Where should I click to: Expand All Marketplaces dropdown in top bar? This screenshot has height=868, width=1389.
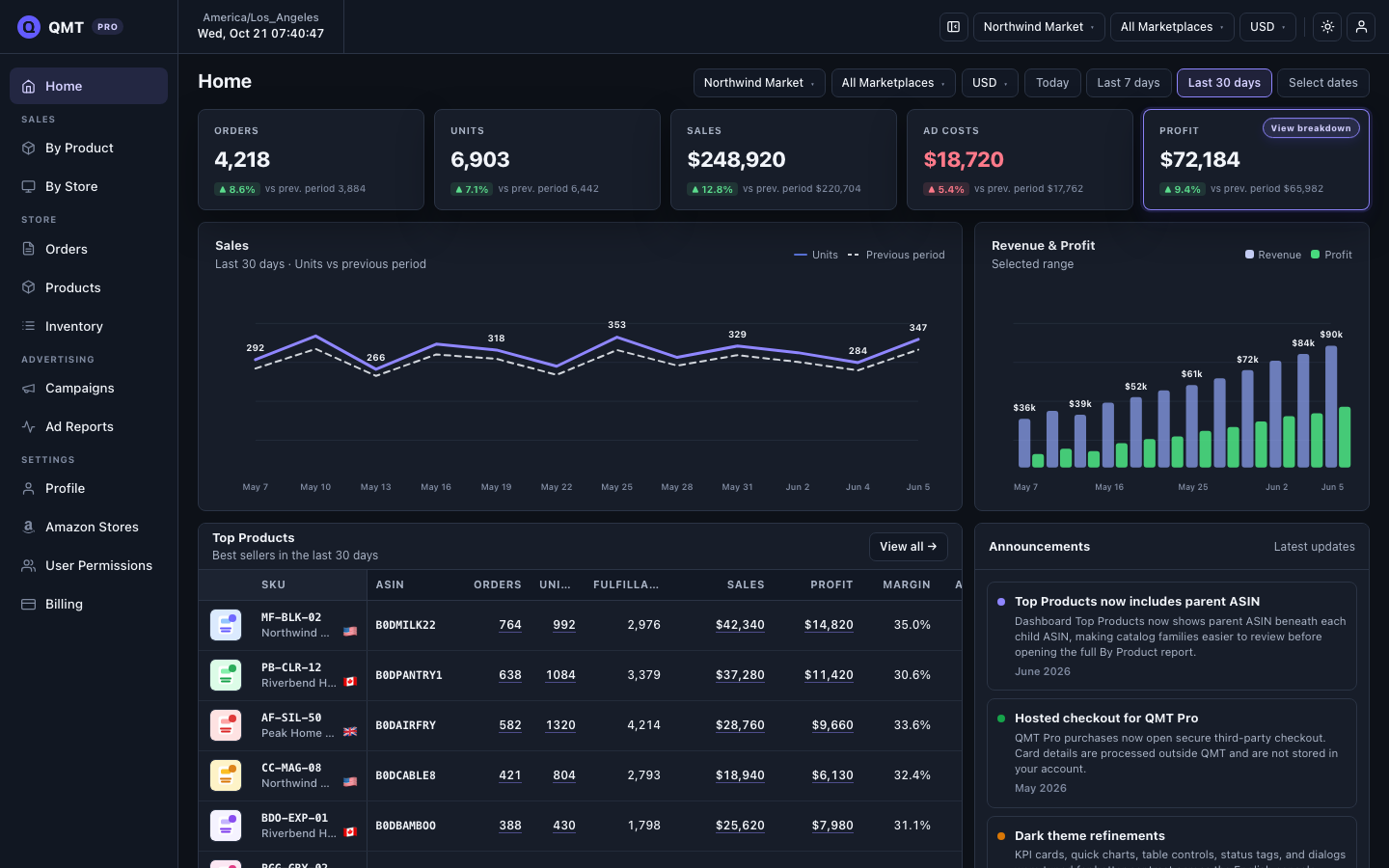click(1172, 27)
